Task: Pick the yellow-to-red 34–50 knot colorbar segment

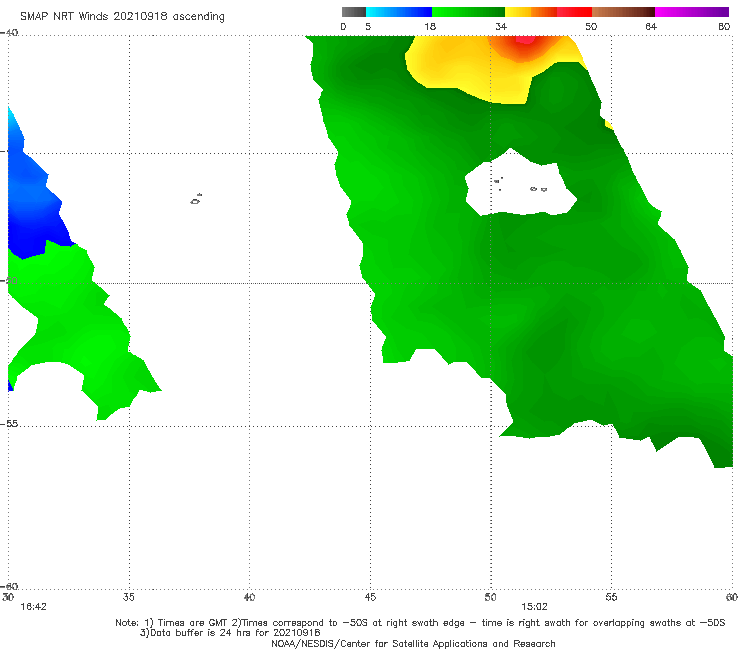Action: (x=548, y=12)
